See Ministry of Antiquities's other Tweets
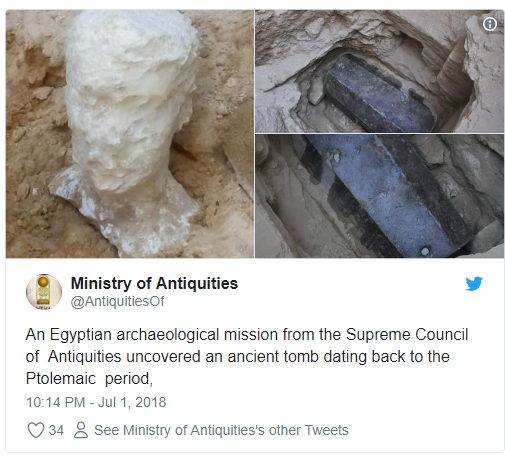 [221, 430]
